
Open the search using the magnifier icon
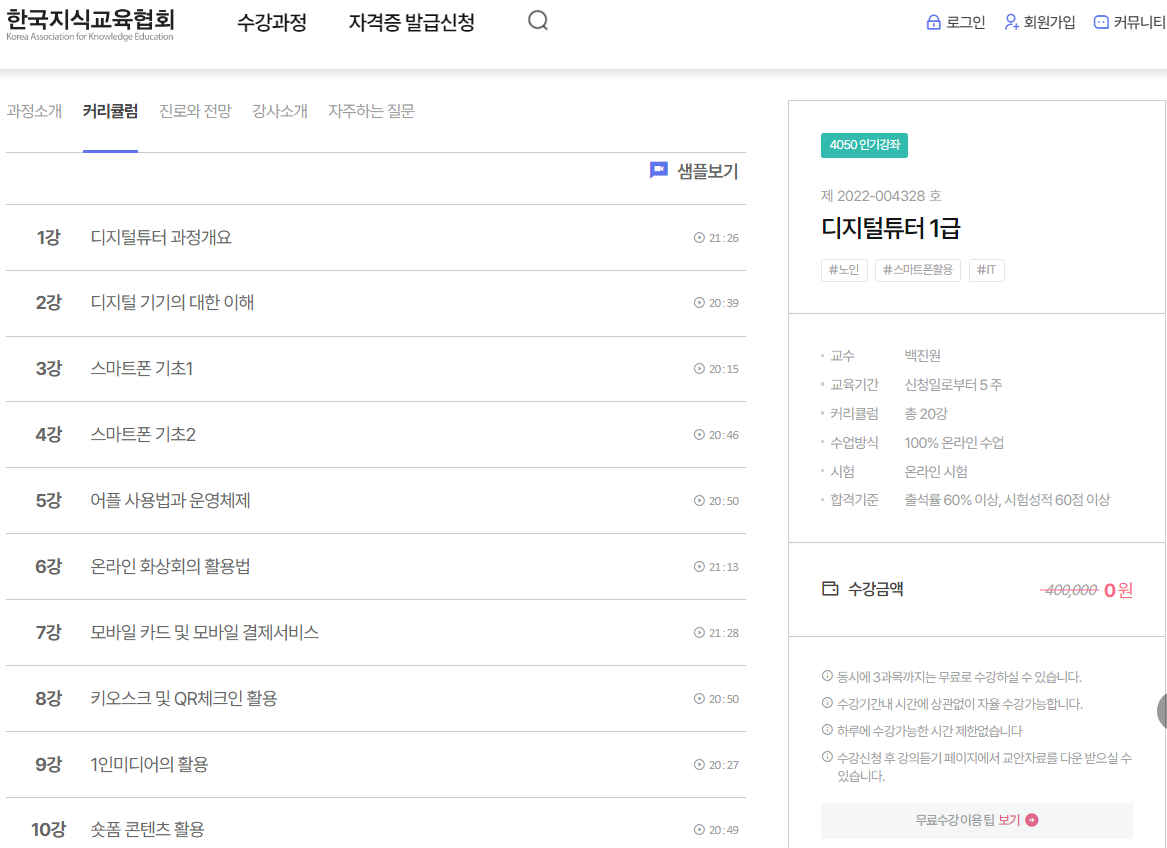coord(537,19)
